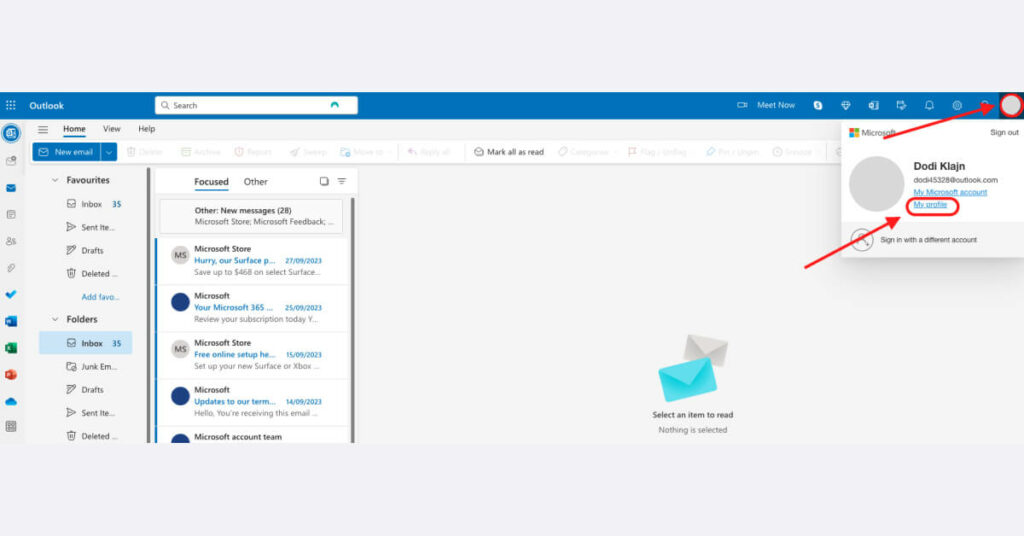Click into the Search box

(x=256, y=105)
